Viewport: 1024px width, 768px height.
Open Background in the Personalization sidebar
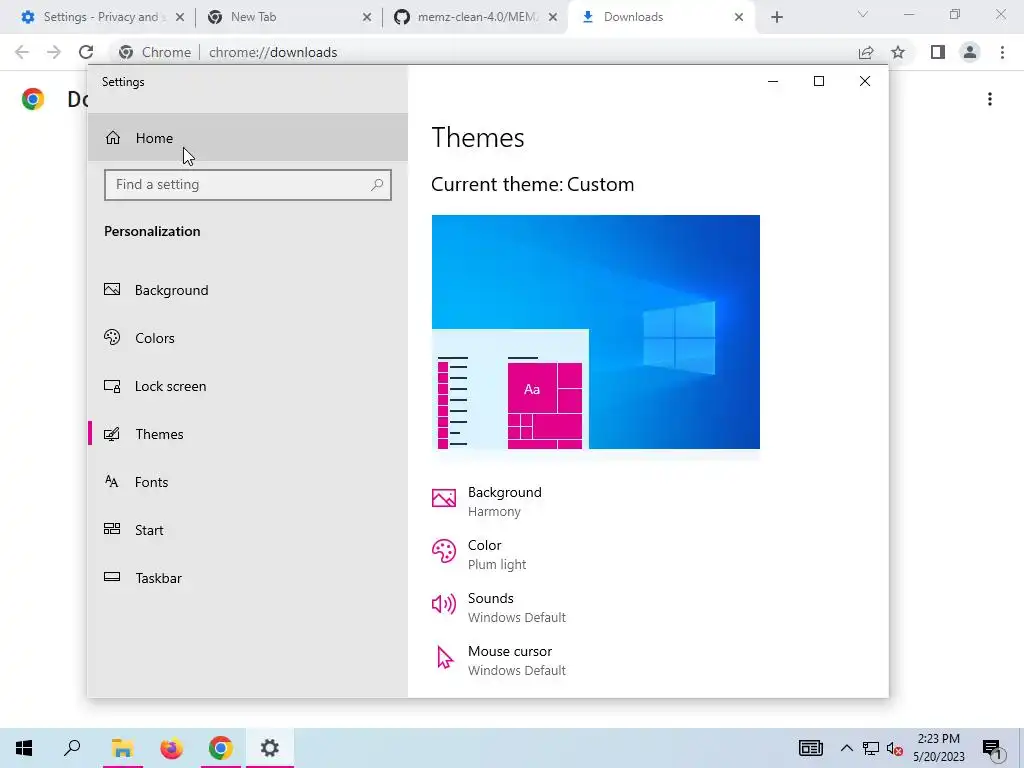point(248,290)
